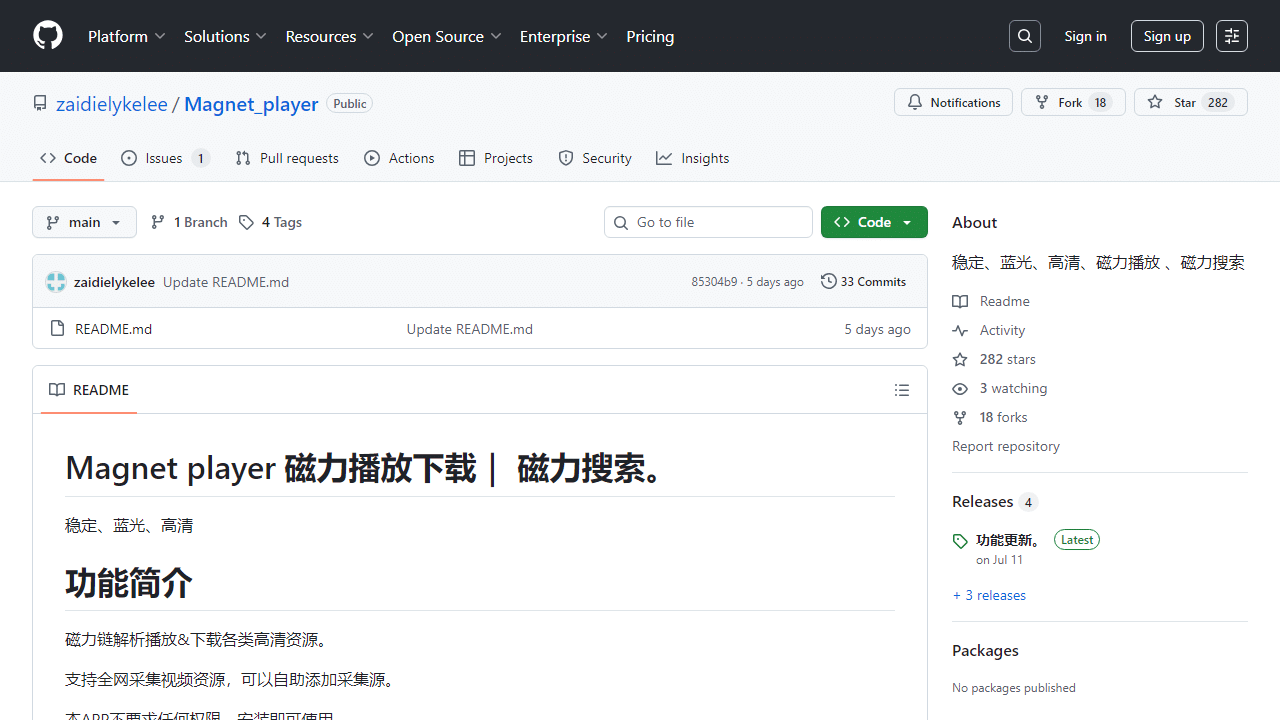Click the fork icon beside 18 forks
The image size is (1280, 720).
pos(960,417)
